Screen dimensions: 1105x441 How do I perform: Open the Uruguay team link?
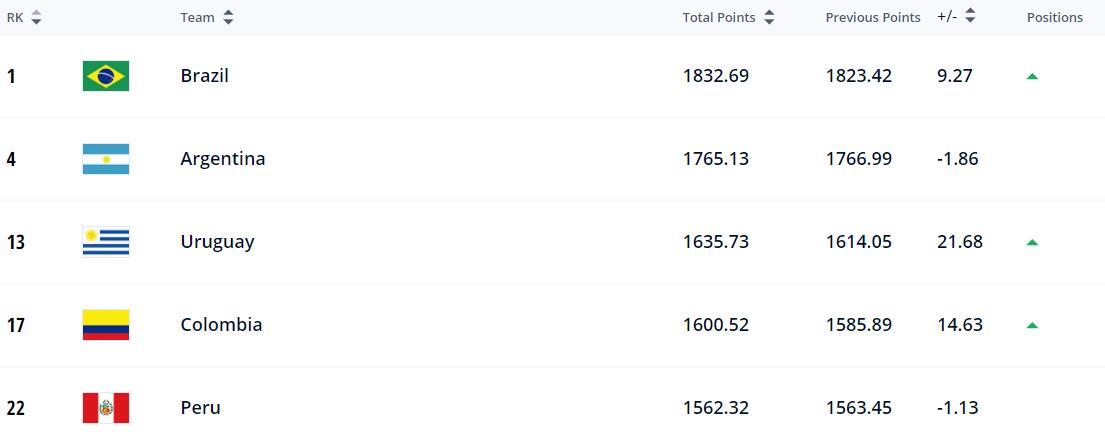(x=217, y=242)
